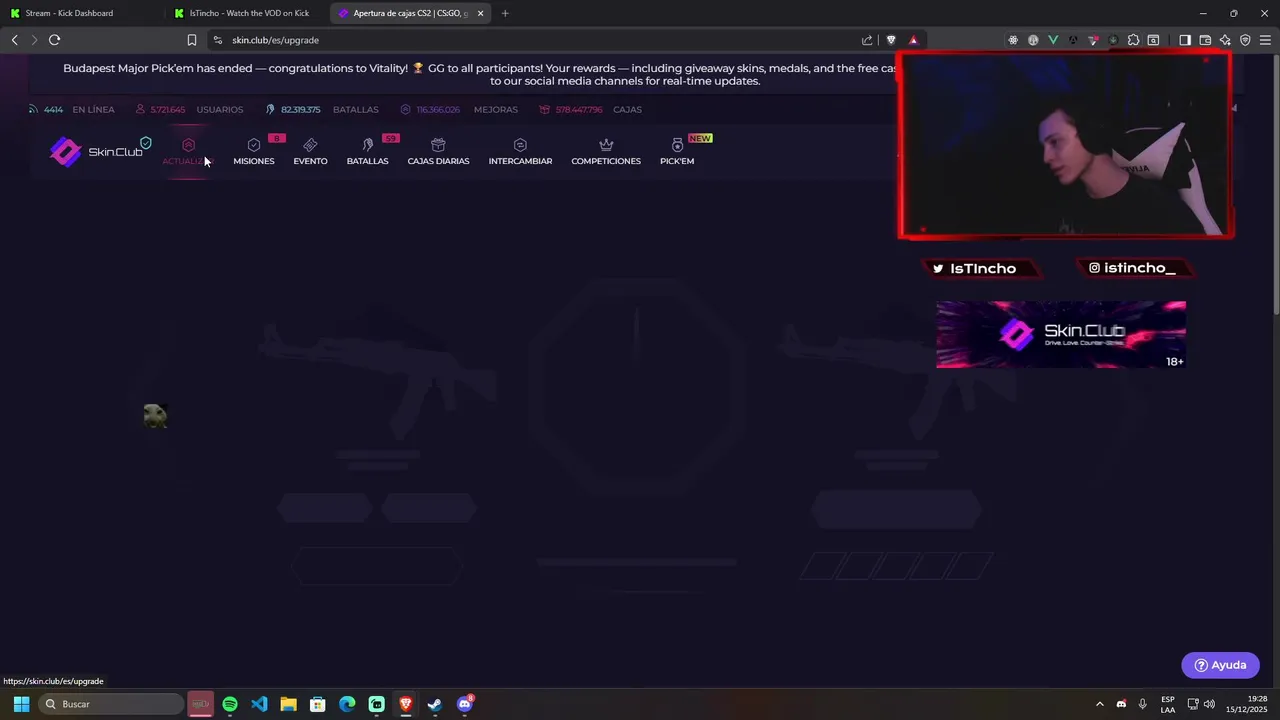This screenshot has width=1280, height=720.
Task: Expand the hidden system tray icons
Action: point(1100,704)
